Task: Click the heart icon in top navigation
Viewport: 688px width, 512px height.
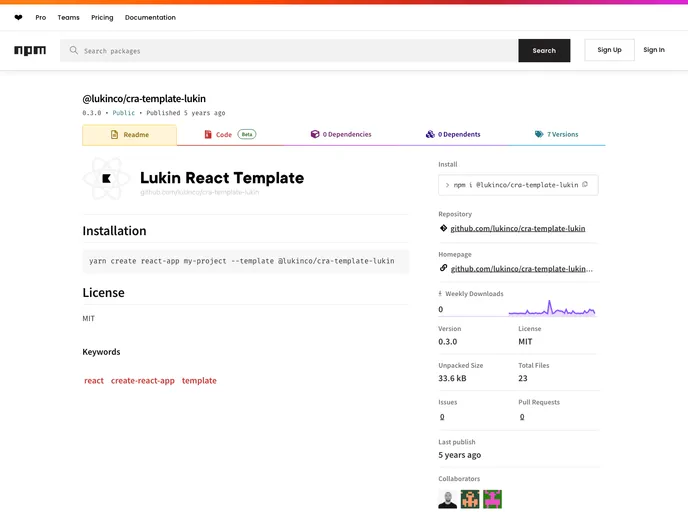Action: (18, 18)
